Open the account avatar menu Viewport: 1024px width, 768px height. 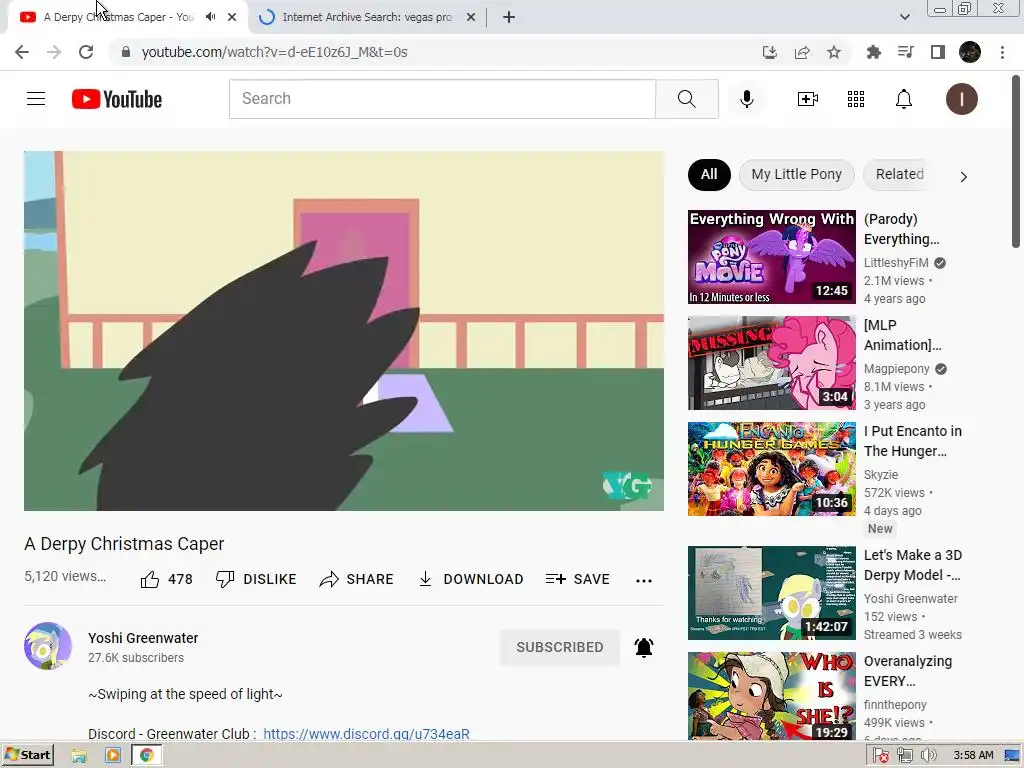[962, 99]
